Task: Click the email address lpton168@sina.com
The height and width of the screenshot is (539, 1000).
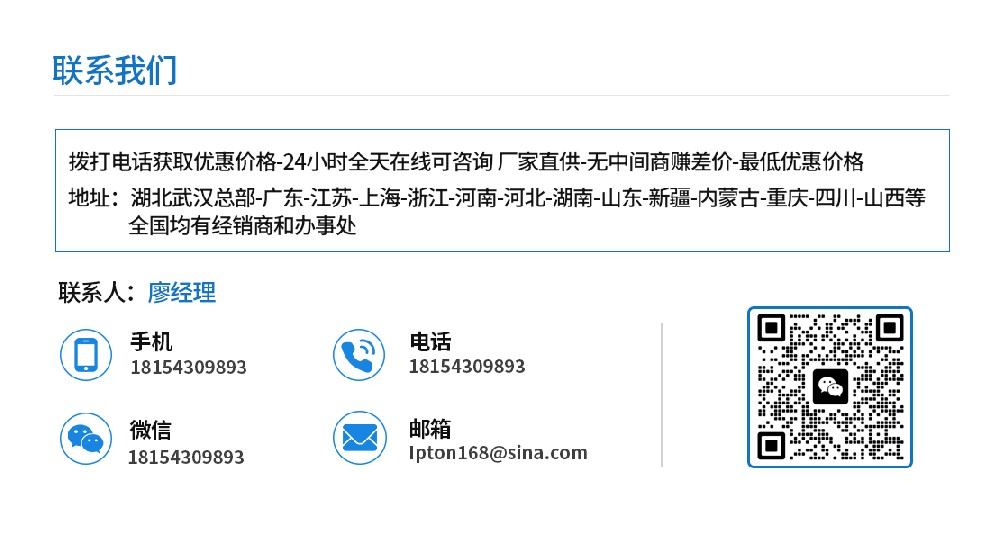Action: (498, 453)
